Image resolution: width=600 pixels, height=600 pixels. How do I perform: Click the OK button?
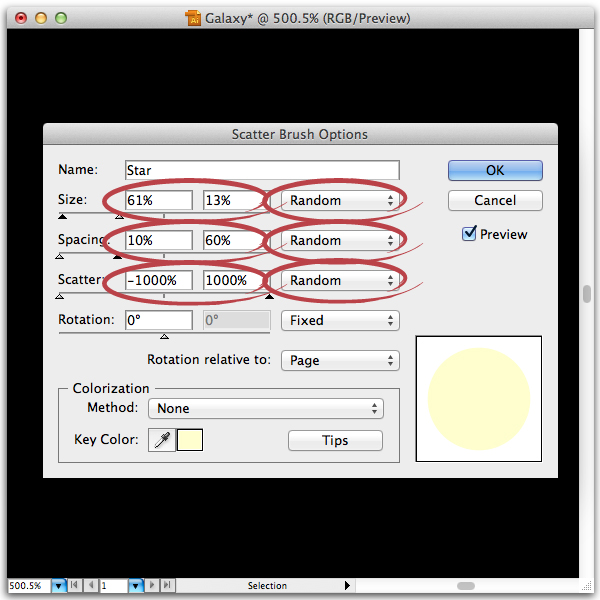[495, 170]
